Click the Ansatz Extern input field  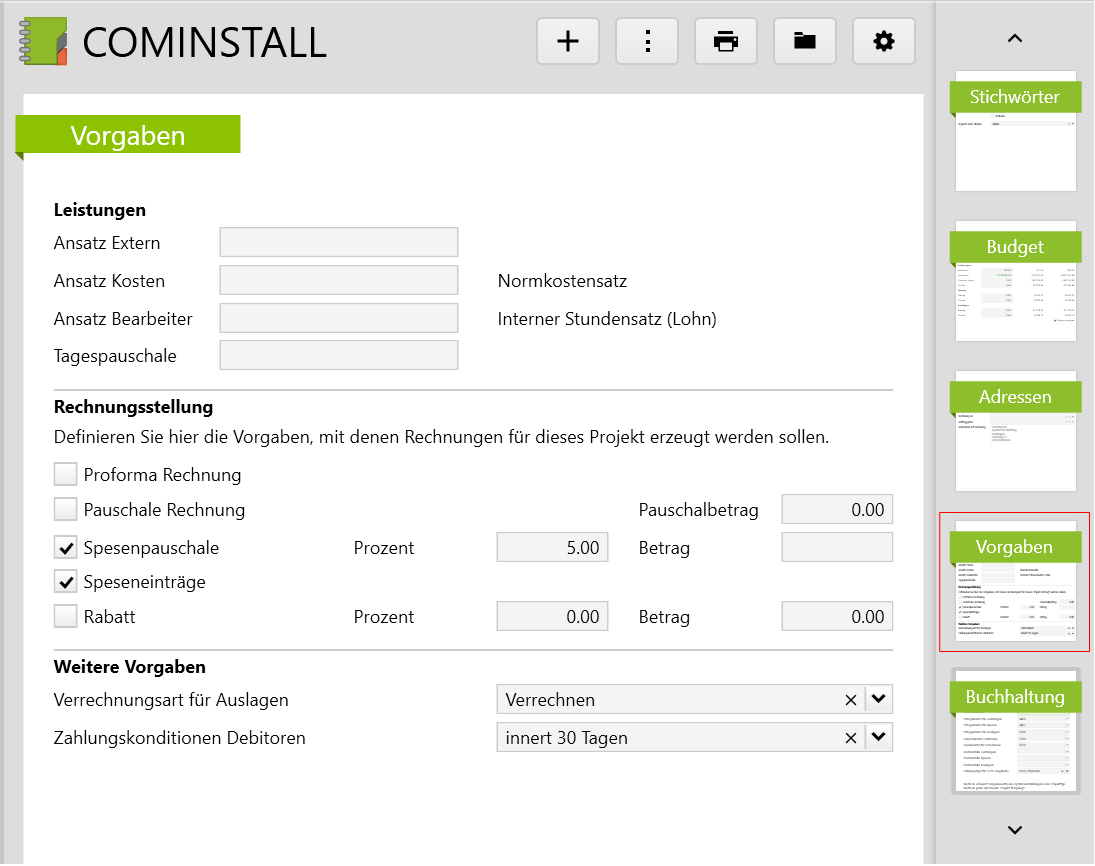click(x=338, y=243)
